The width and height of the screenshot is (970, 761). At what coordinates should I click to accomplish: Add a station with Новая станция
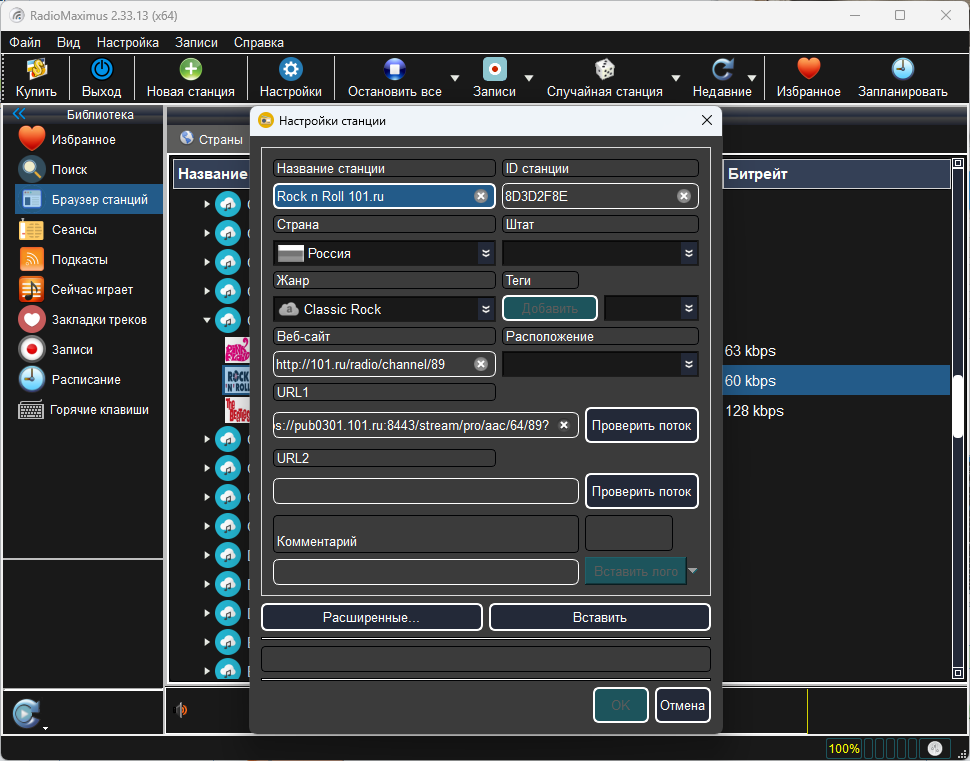191,69
